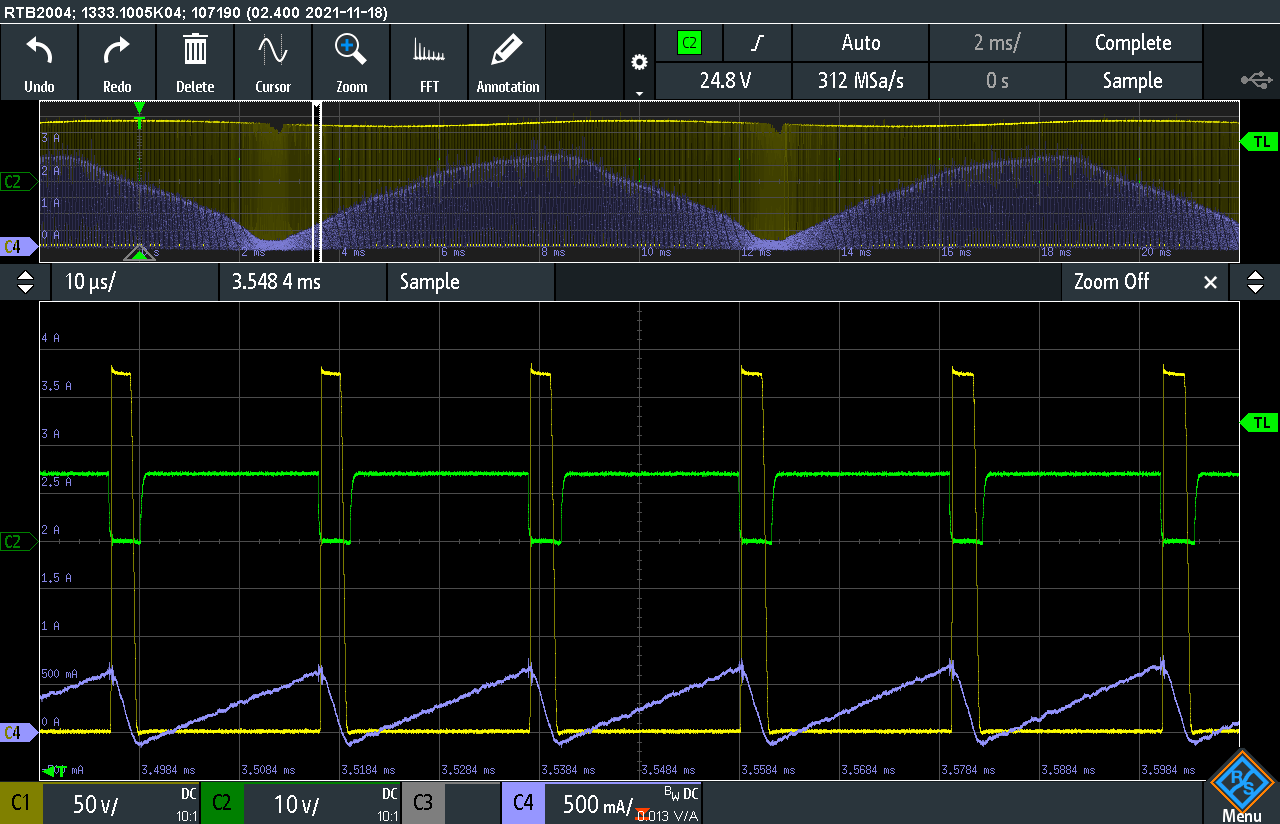Click the Redo arrow icon
This screenshot has width=1280, height=824.
click(x=117, y=52)
